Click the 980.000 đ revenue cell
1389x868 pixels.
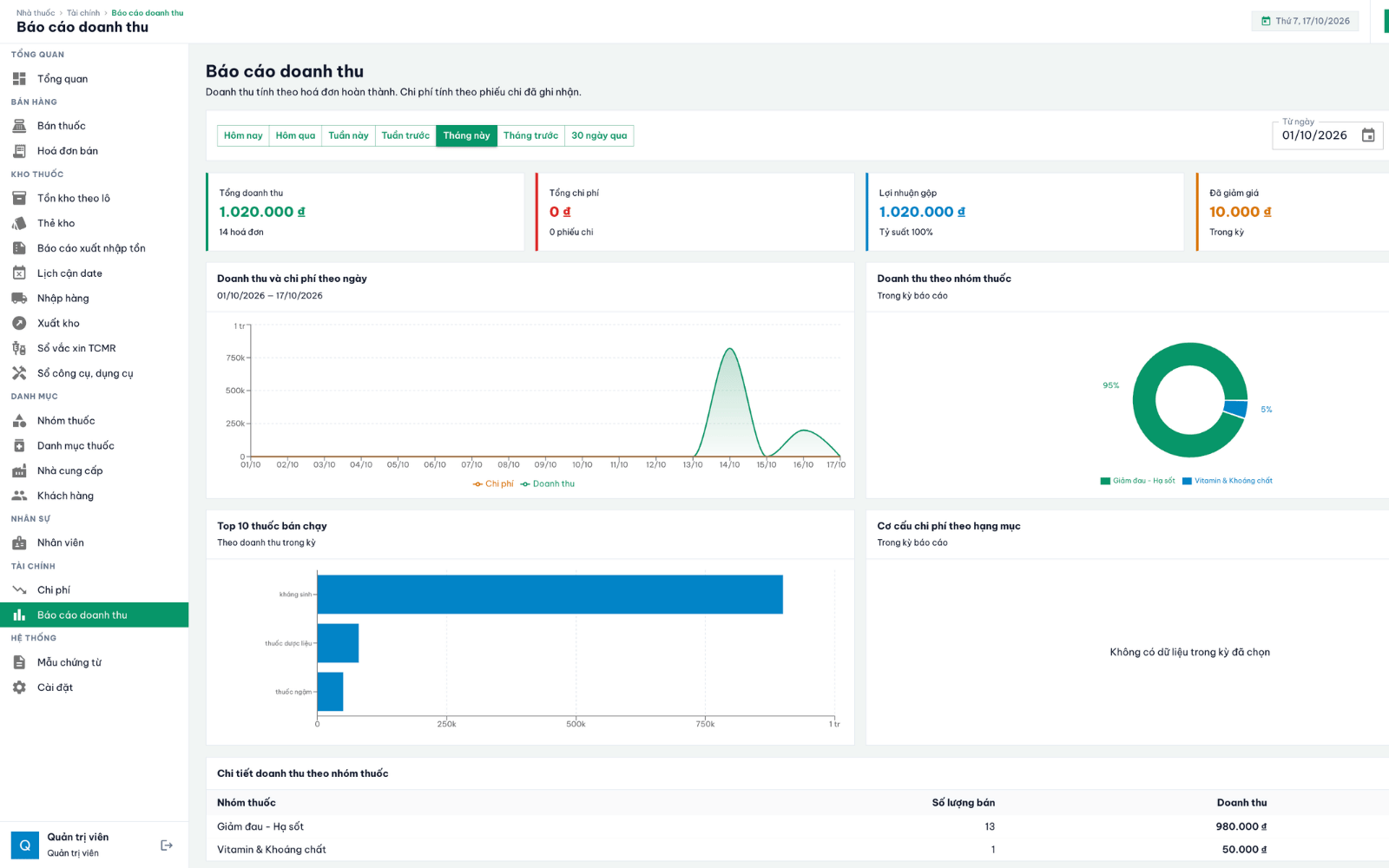(x=1241, y=827)
